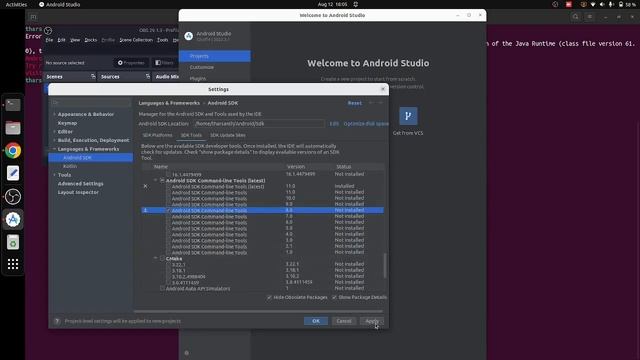Click the Android Studio logo in Welcome window

[189, 36]
